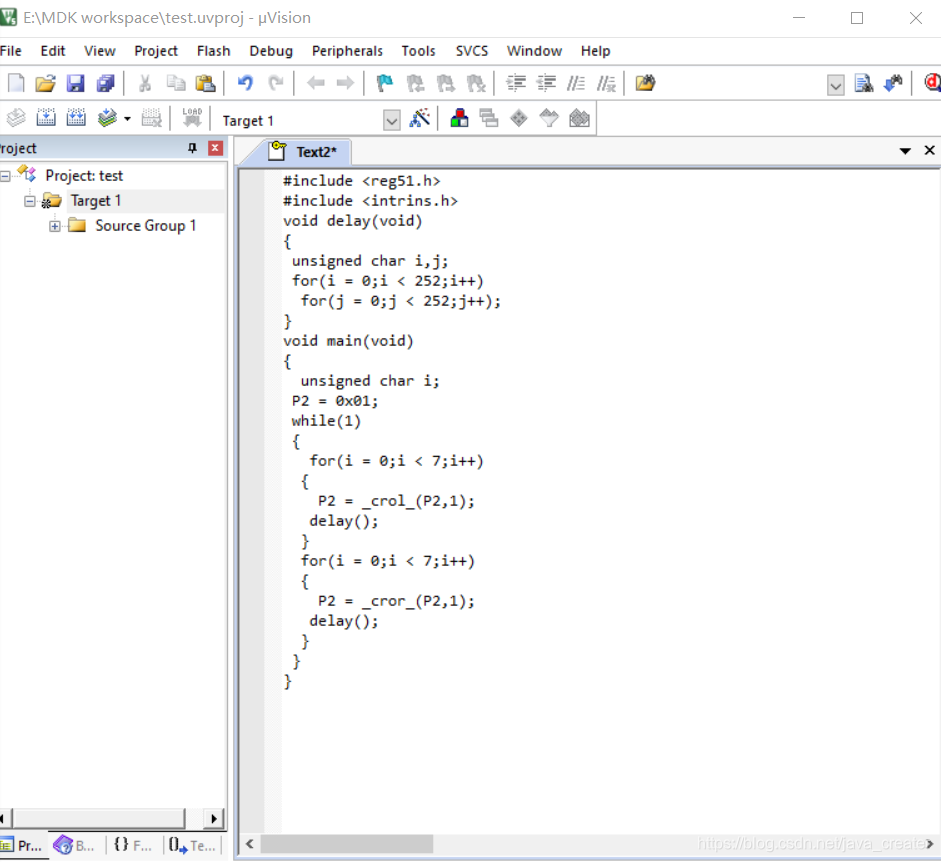The image size is (941, 862).
Task: Save the current file with the floppy disk icon
Action: pos(75,83)
